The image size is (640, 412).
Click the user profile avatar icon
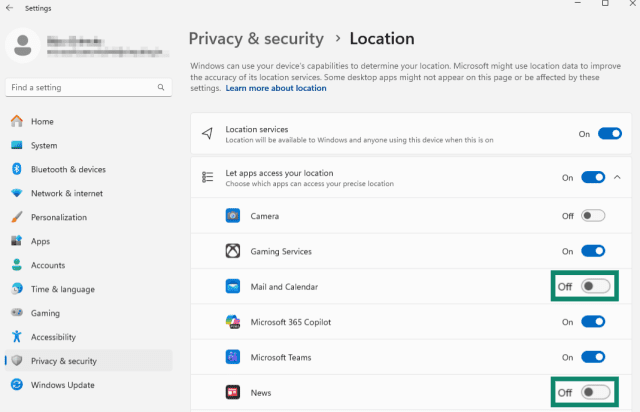(23, 45)
